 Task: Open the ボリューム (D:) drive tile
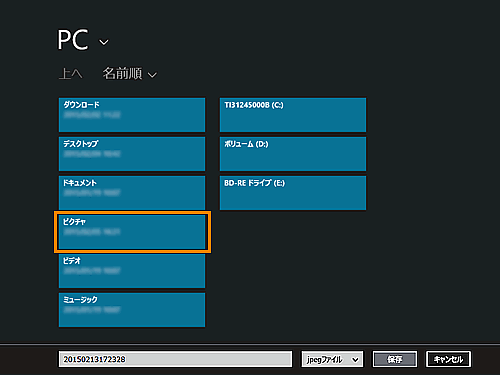click(x=293, y=154)
